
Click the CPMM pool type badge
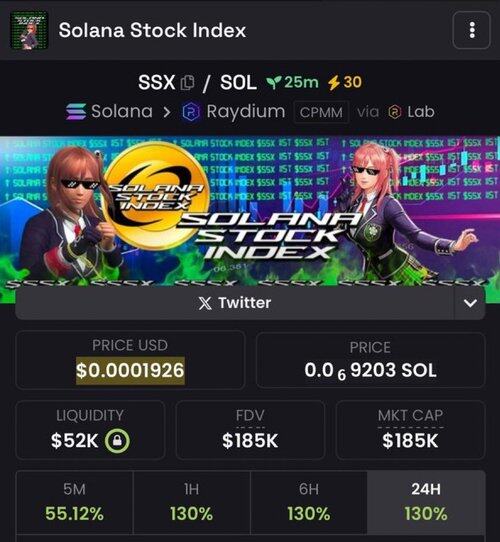(x=321, y=112)
